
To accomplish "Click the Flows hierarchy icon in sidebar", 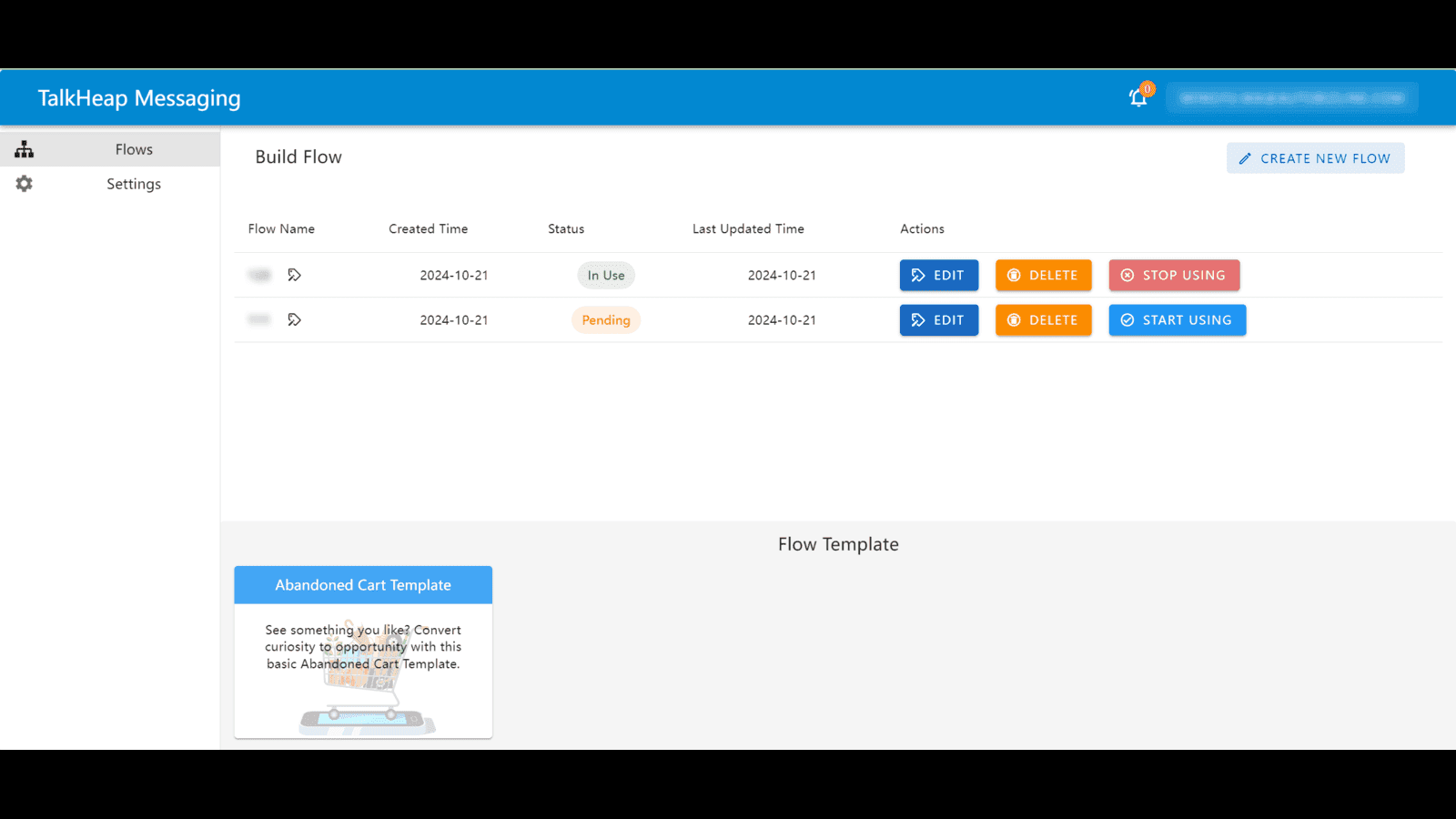I will pos(25,149).
